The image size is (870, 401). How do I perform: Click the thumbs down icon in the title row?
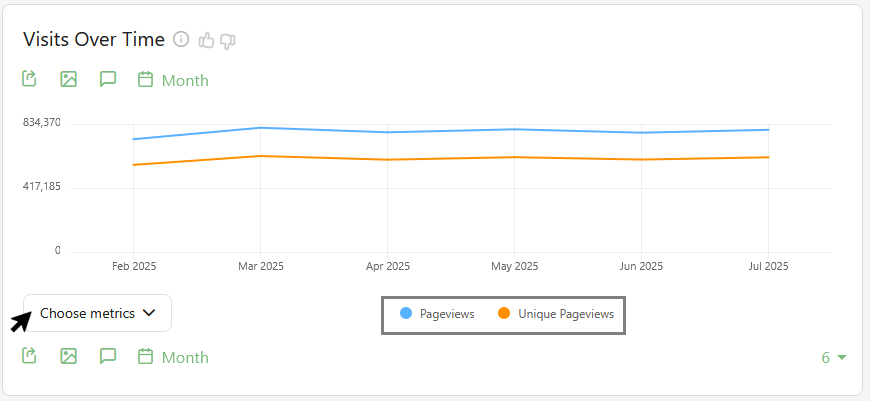click(x=228, y=41)
